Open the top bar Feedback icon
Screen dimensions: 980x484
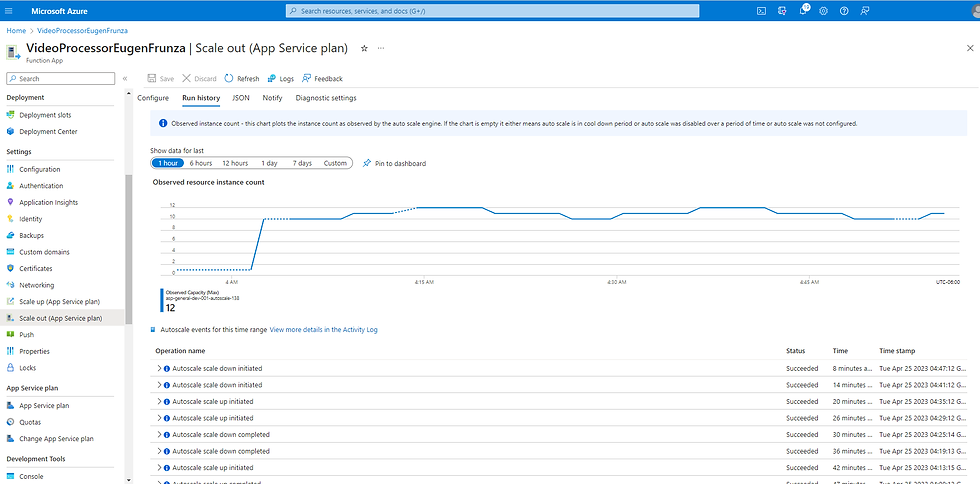(x=864, y=11)
